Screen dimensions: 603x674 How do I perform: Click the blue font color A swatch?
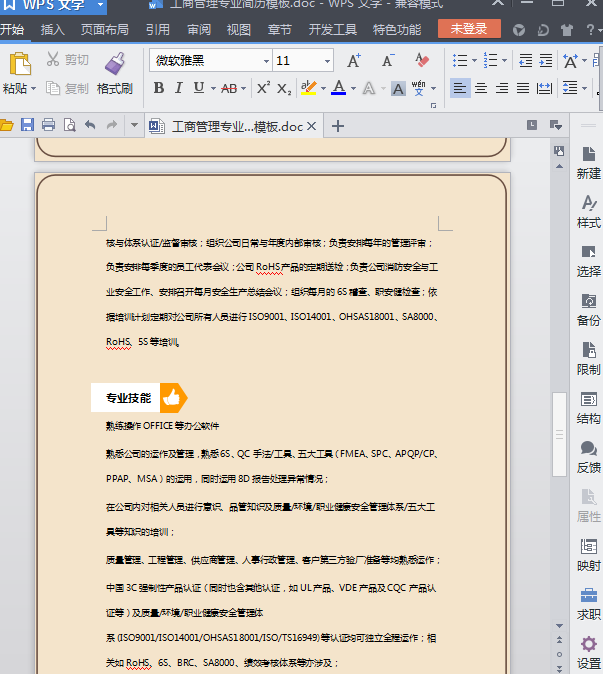(x=339, y=88)
